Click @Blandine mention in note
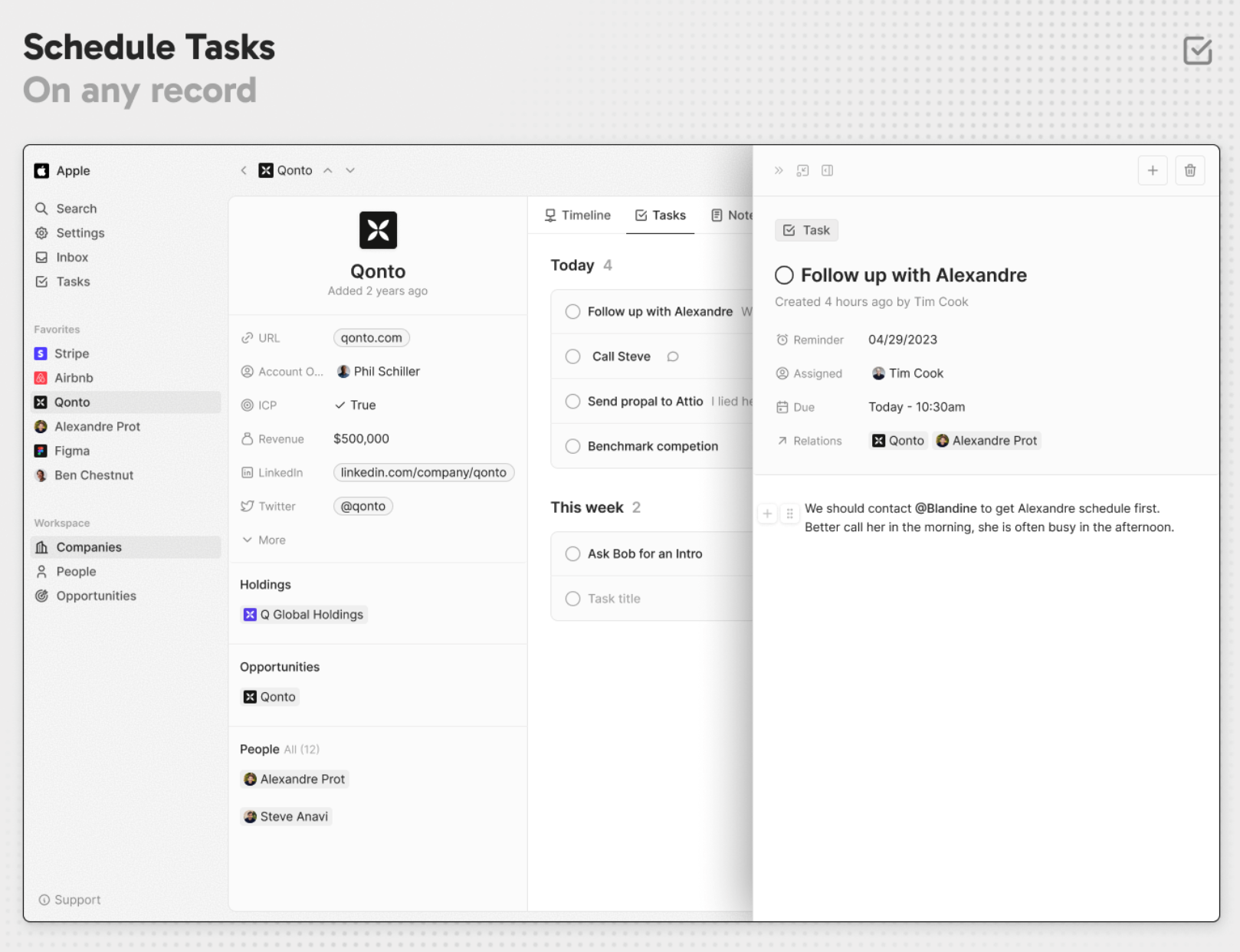Image resolution: width=1240 pixels, height=952 pixels. point(946,509)
